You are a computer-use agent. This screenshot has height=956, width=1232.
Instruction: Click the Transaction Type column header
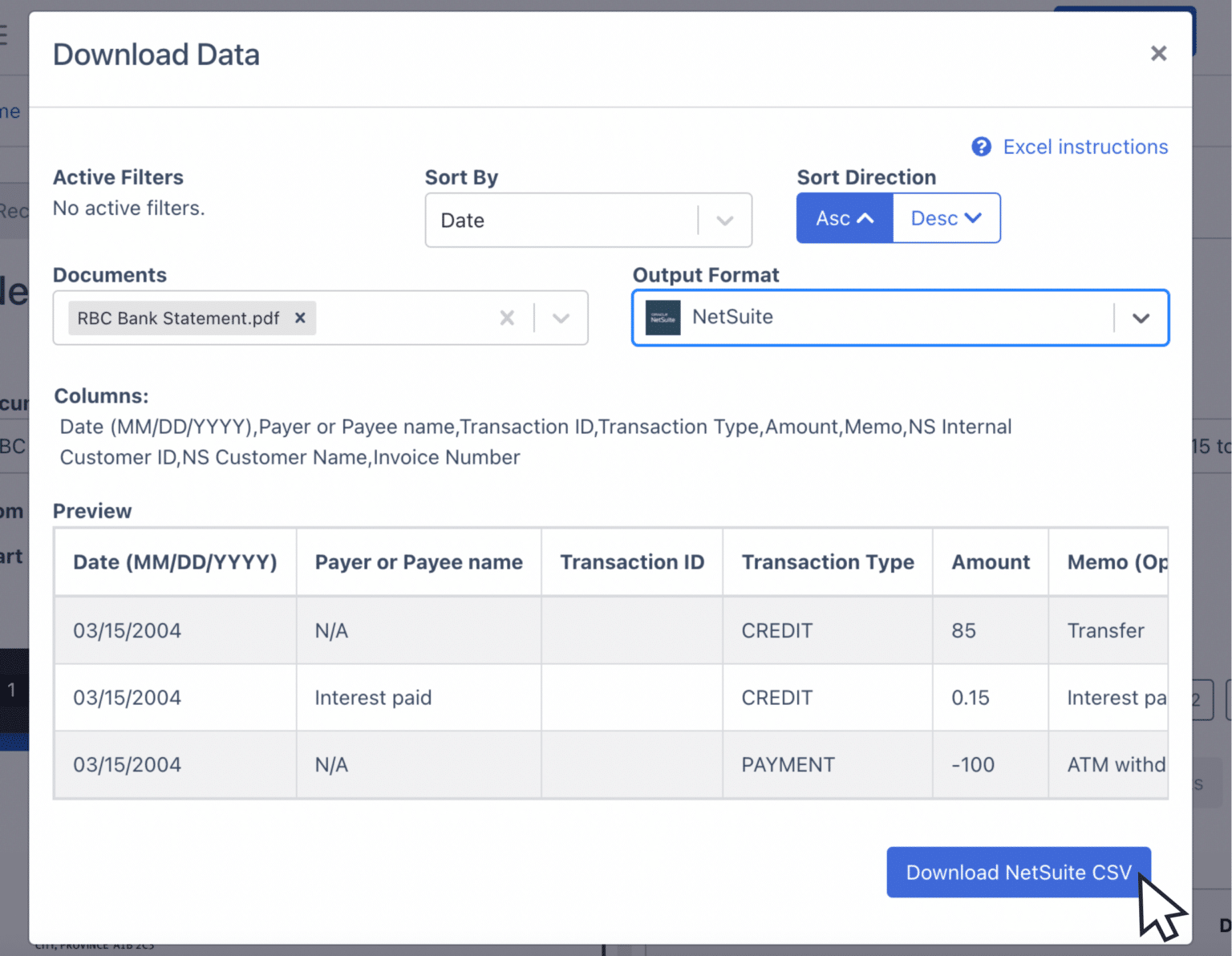point(827,562)
